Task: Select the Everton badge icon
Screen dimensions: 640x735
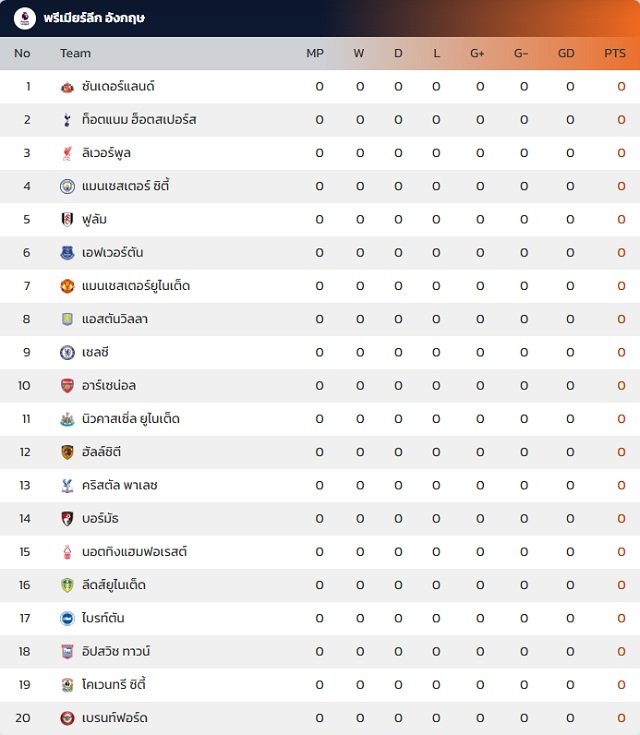Action: pyautogui.click(x=67, y=253)
